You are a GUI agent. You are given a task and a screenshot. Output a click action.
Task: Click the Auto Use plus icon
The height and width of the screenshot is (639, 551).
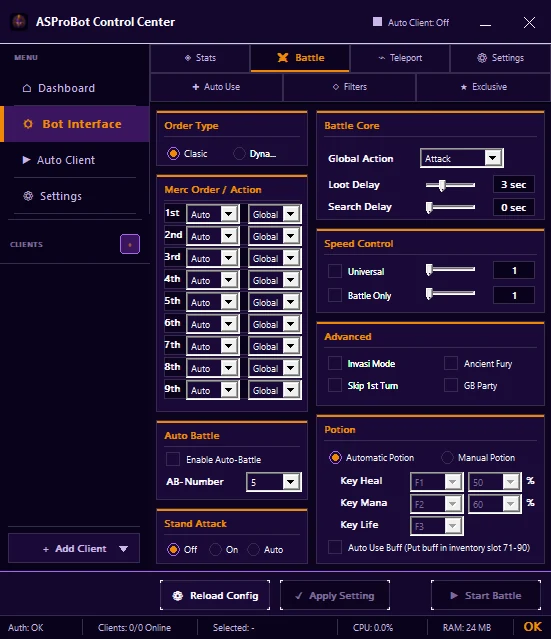click(196, 87)
